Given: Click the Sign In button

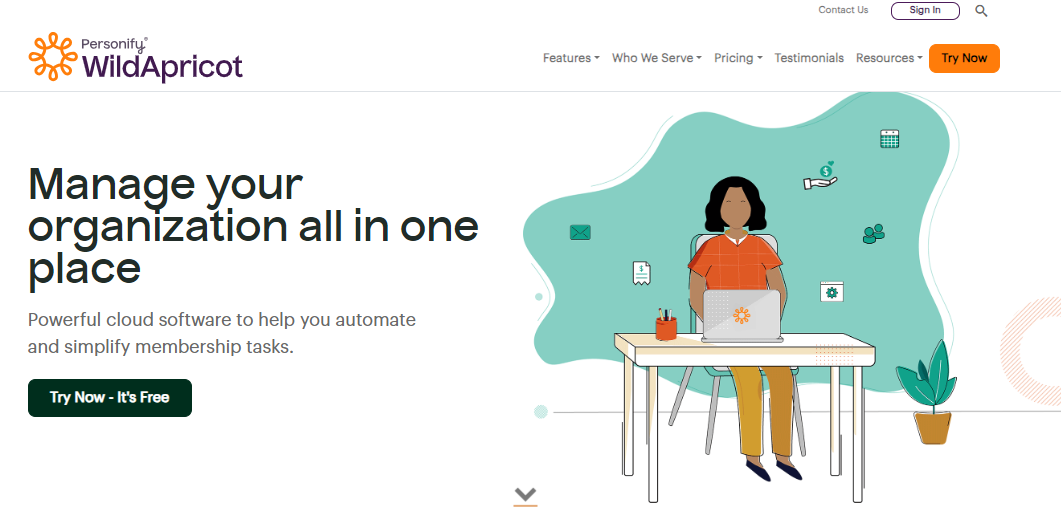Looking at the screenshot, I should pos(925,11).
